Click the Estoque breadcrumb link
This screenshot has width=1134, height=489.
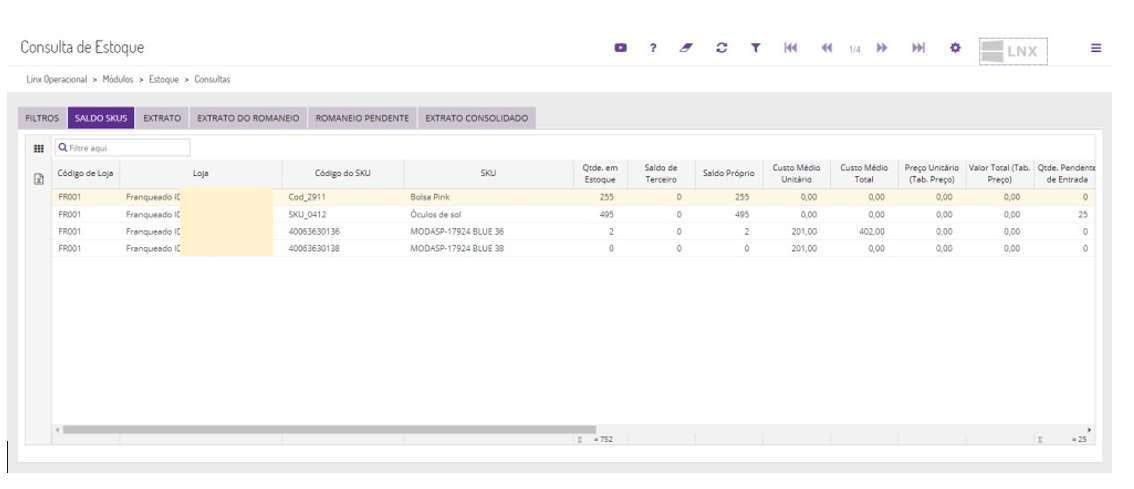(164, 78)
